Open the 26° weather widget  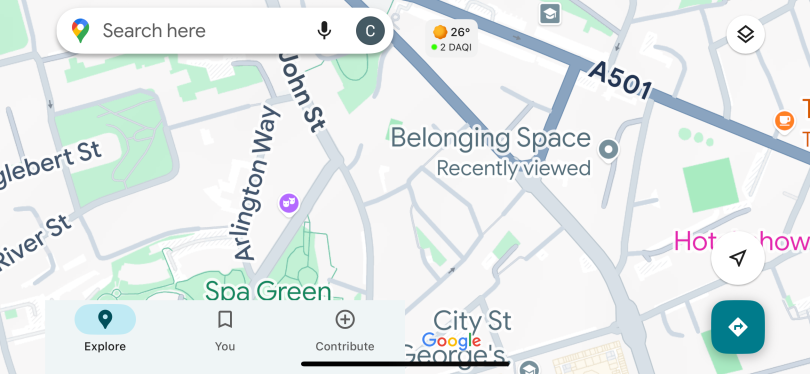click(x=451, y=39)
